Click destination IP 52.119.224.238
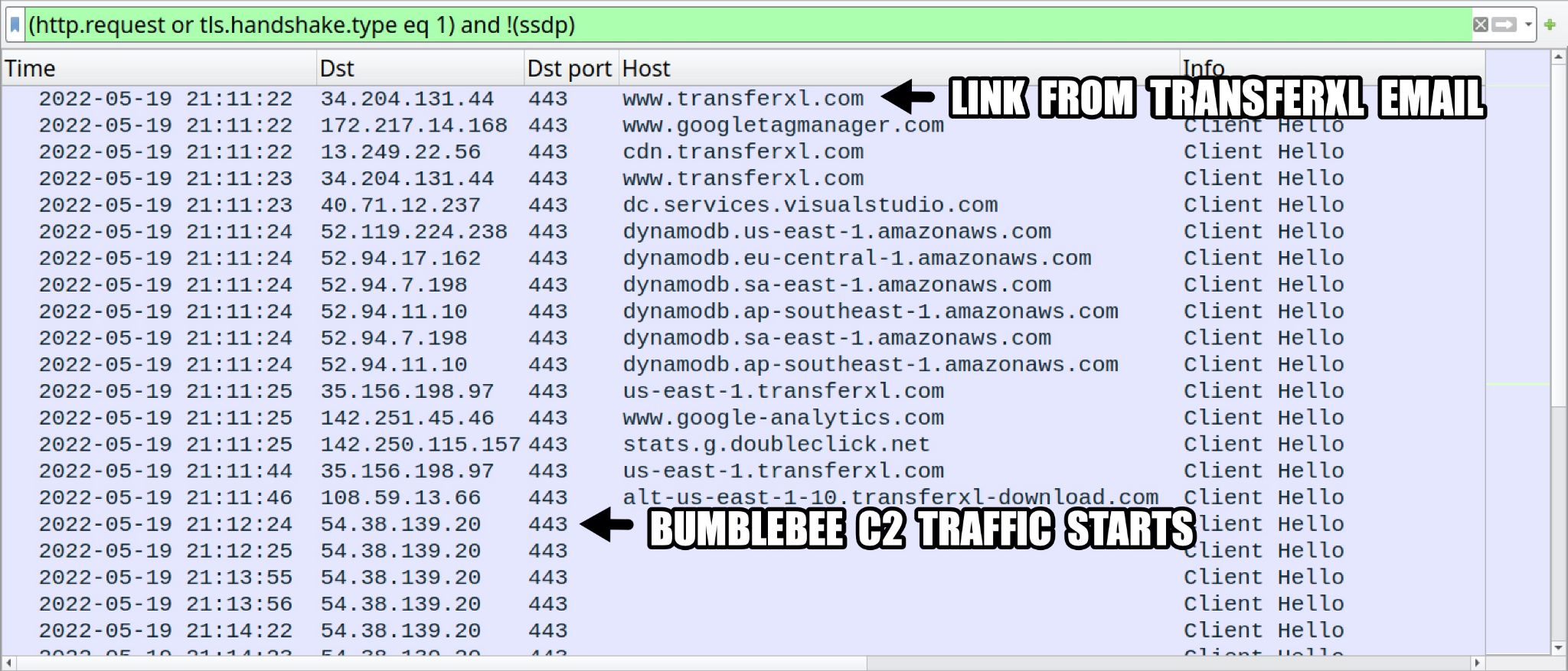Screen dimensions: 1568x671 pyautogui.click(x=413, y=232)
